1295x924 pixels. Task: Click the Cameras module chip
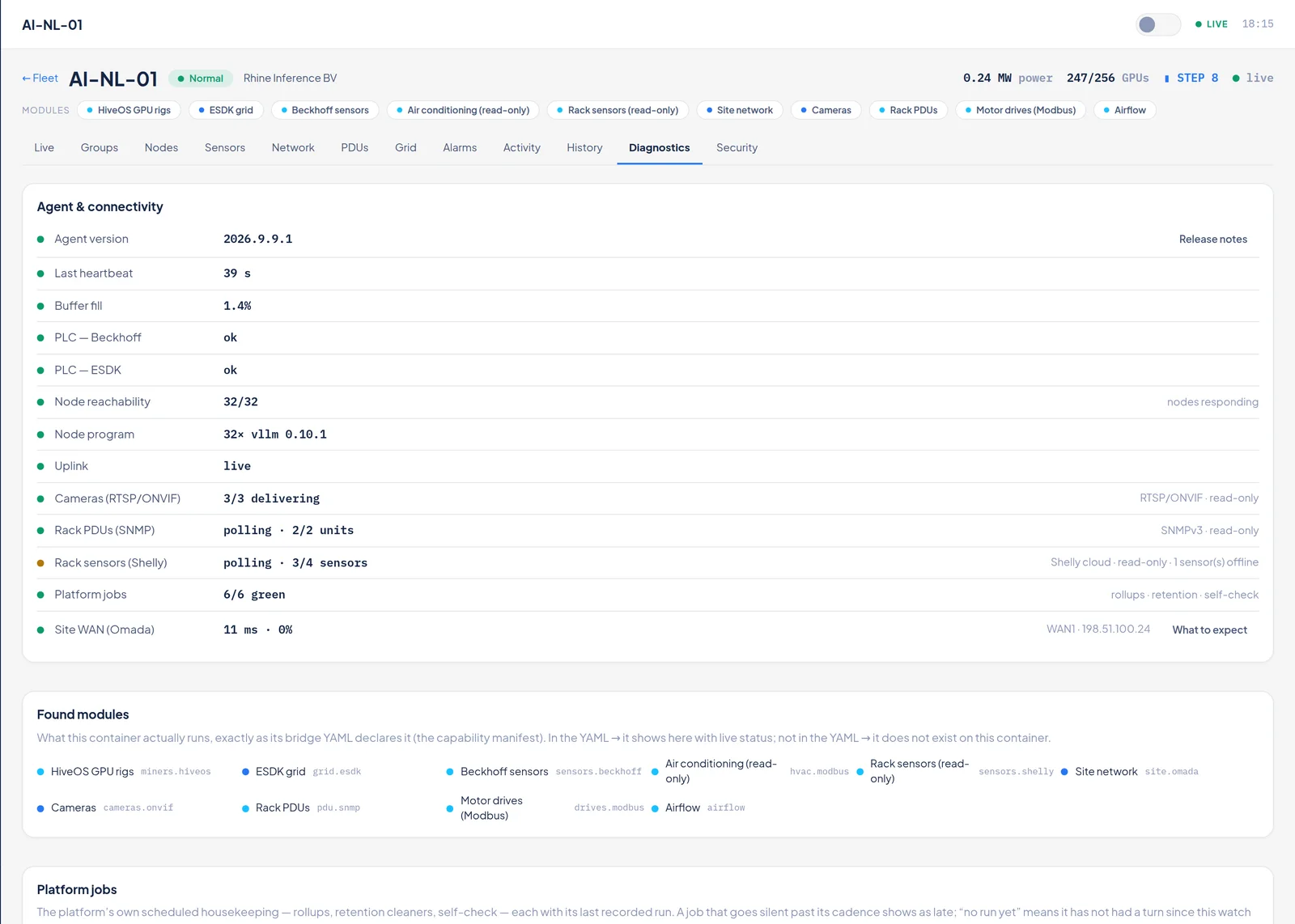click(x=826, y=110)
